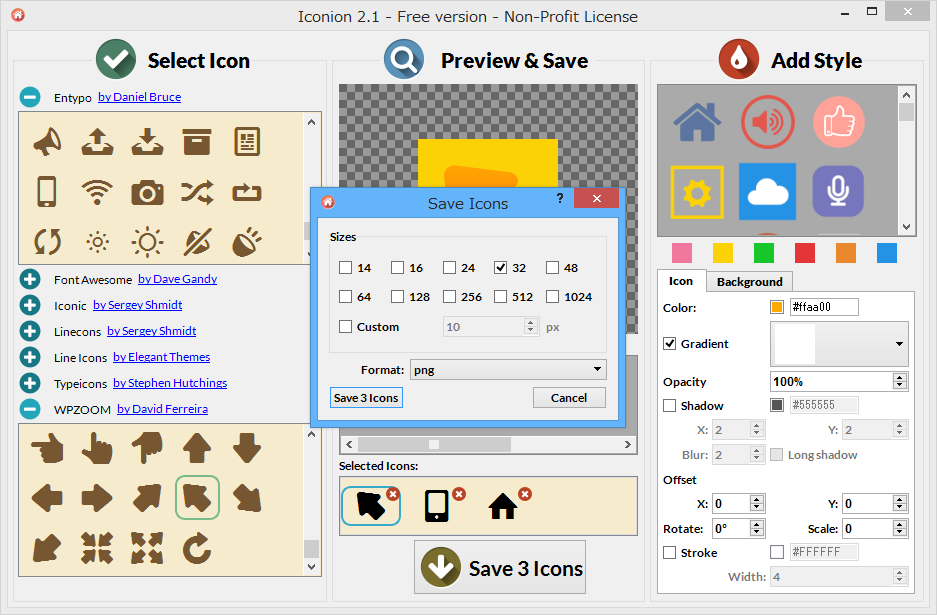The image size is (937, 615).
Task: Check the 14 size box
Action: coord(345,268)
